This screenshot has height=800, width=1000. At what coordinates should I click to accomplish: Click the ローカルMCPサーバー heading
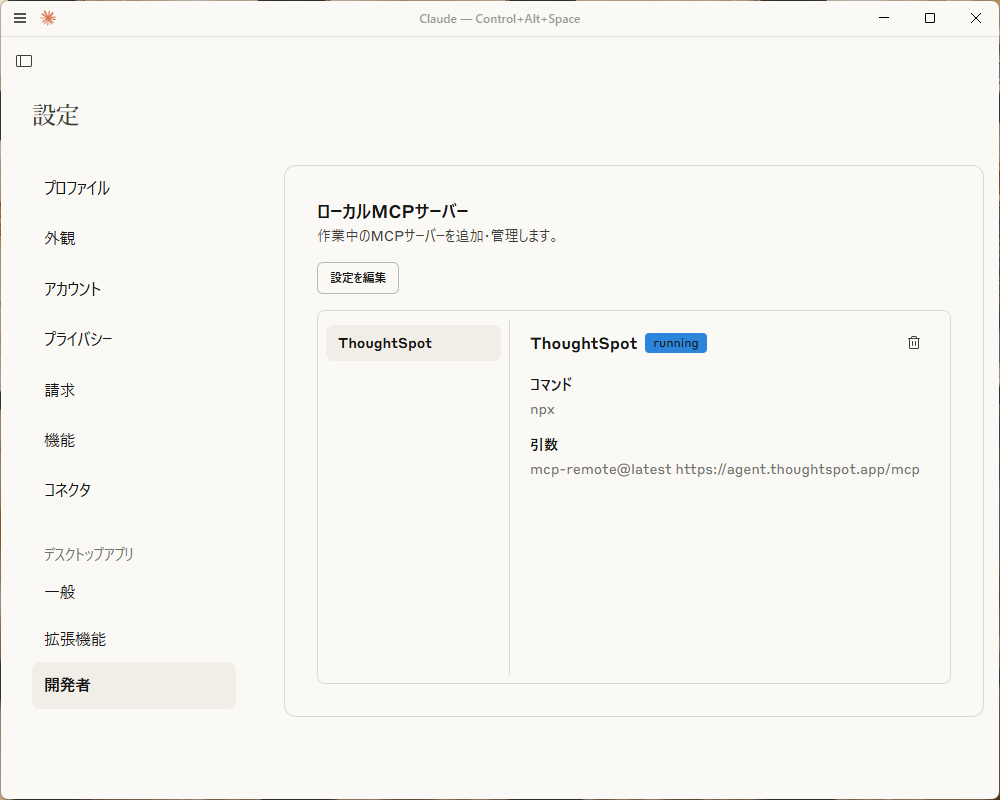[x=393, y=211]
